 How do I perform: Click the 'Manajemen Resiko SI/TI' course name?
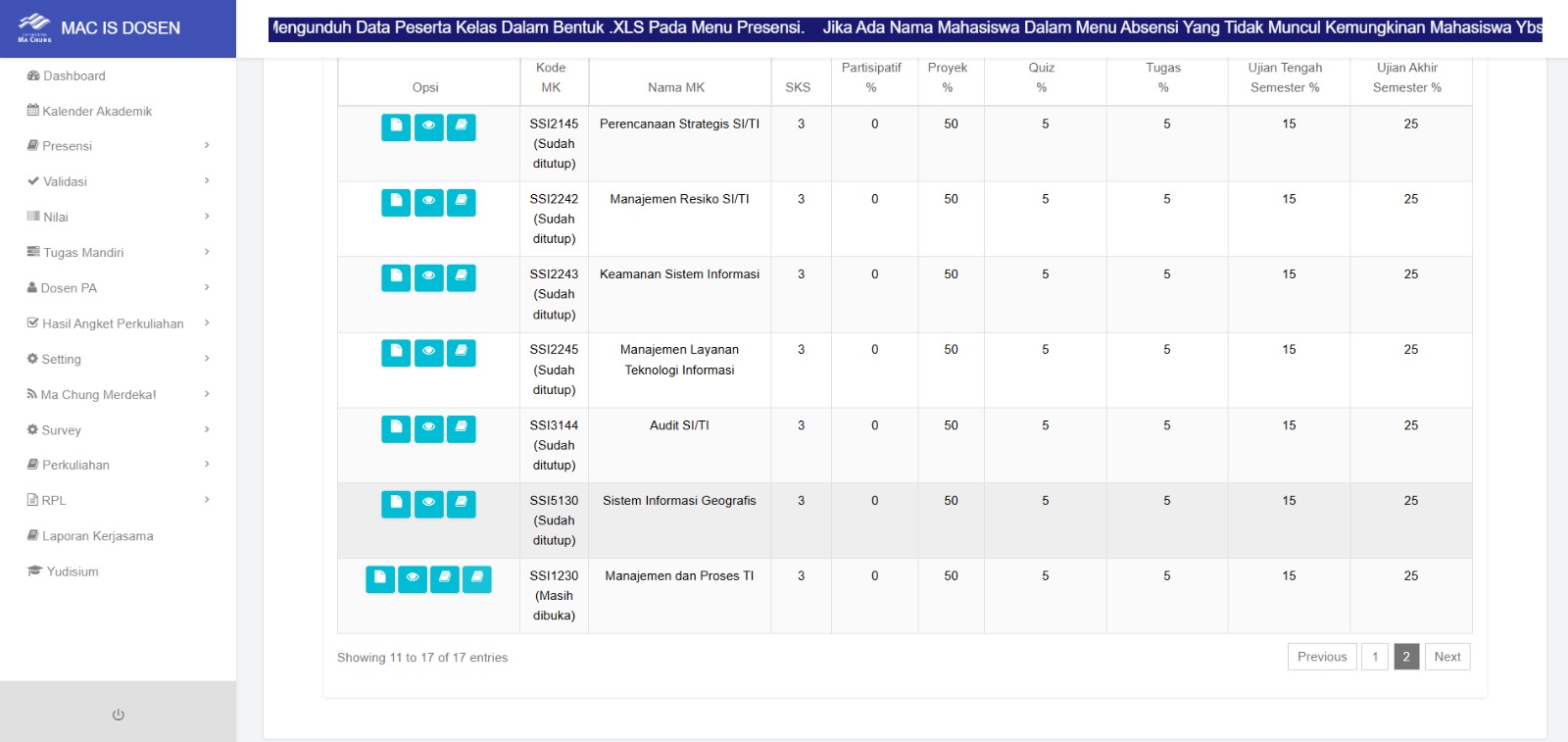[x=679, y=199]
